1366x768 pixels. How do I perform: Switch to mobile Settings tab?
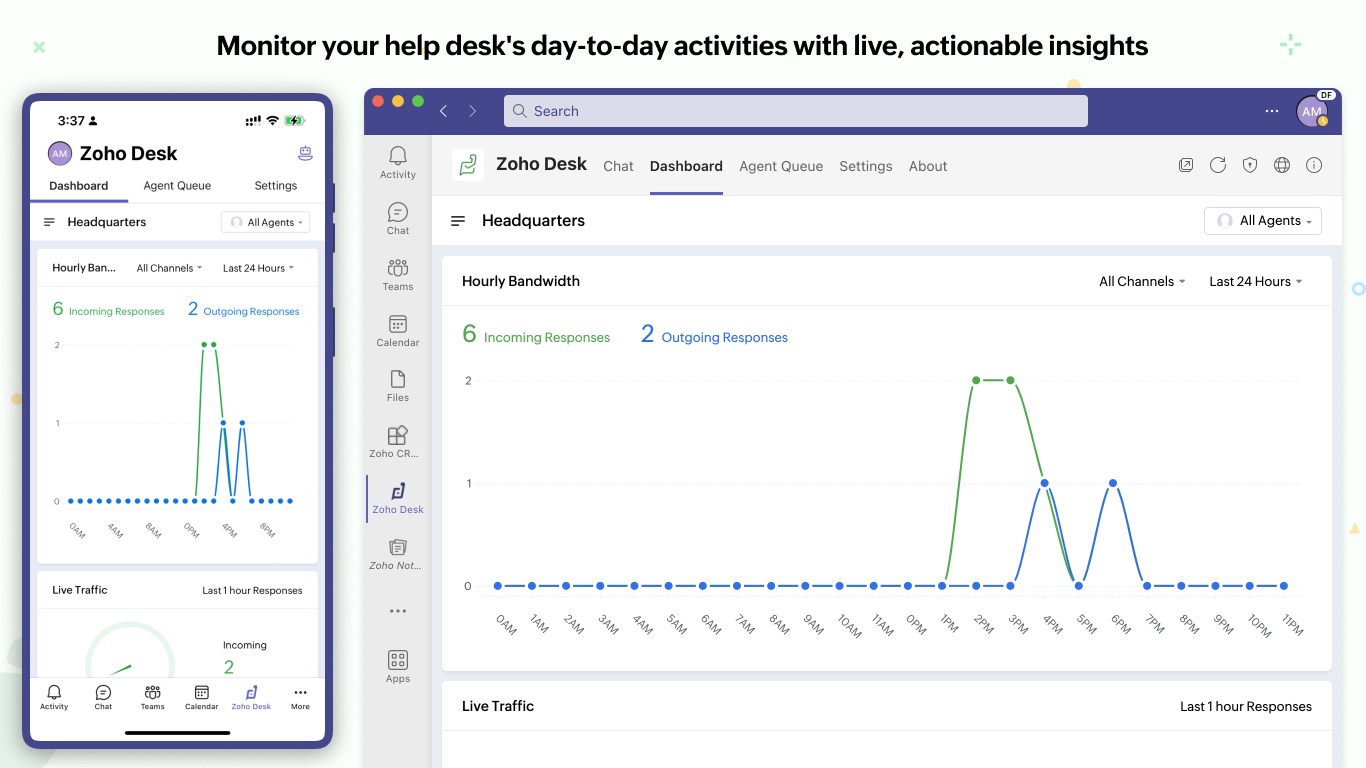(x=276, y=185)
